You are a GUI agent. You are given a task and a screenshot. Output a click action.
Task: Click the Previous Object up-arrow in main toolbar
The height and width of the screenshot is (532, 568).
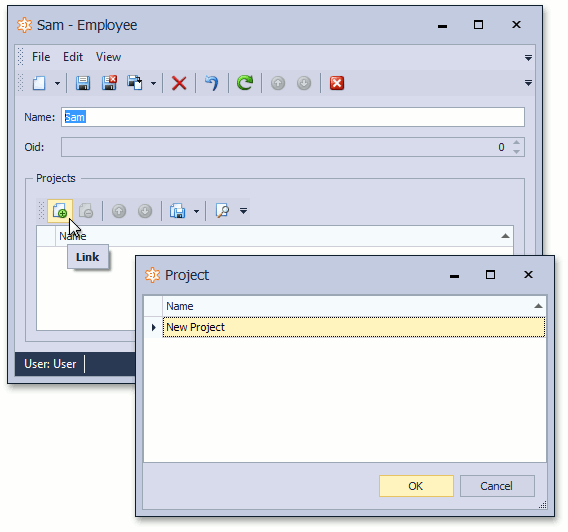coord(278,83)
